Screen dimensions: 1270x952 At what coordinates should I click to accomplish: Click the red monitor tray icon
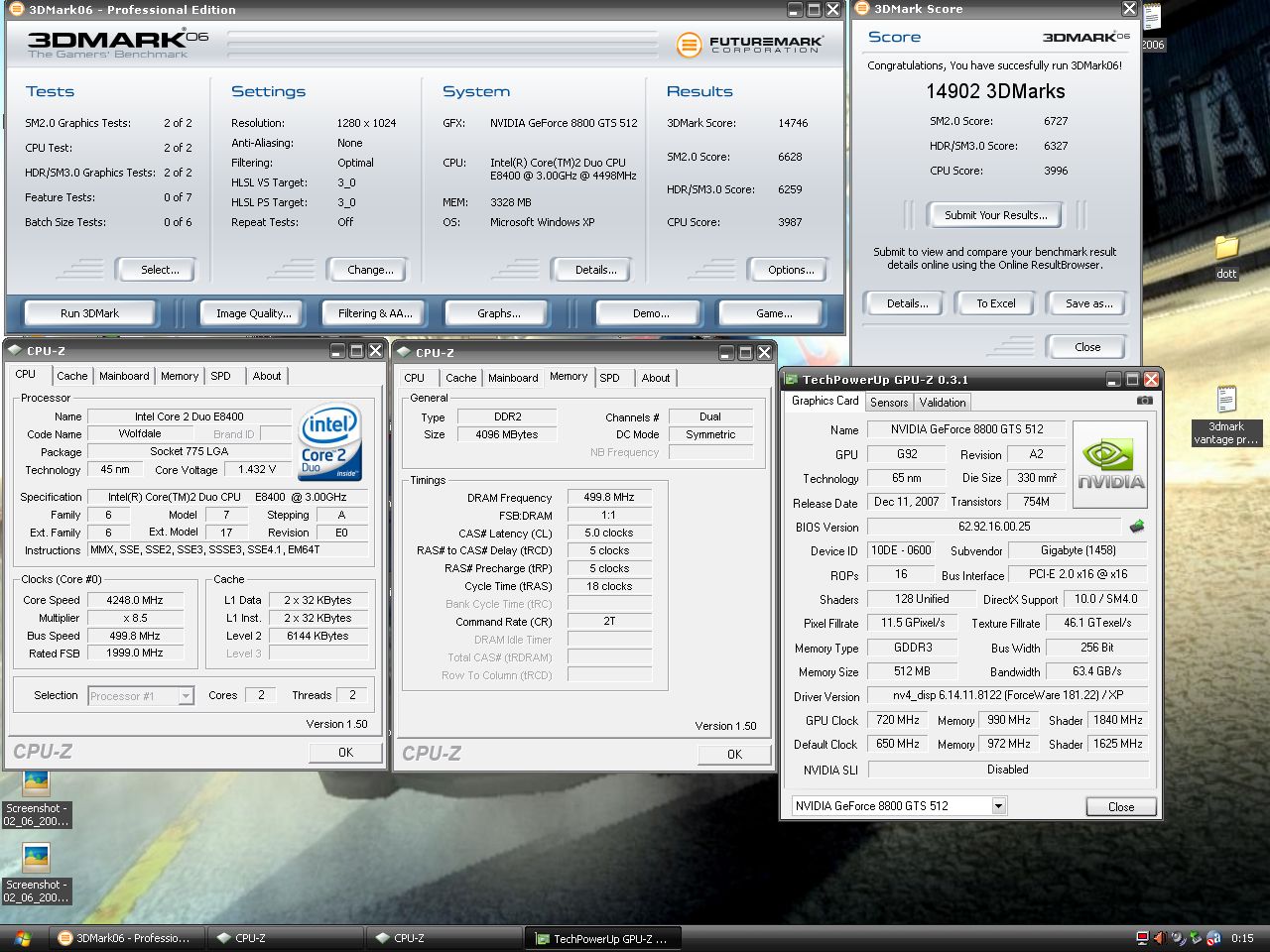(1142, 938)
